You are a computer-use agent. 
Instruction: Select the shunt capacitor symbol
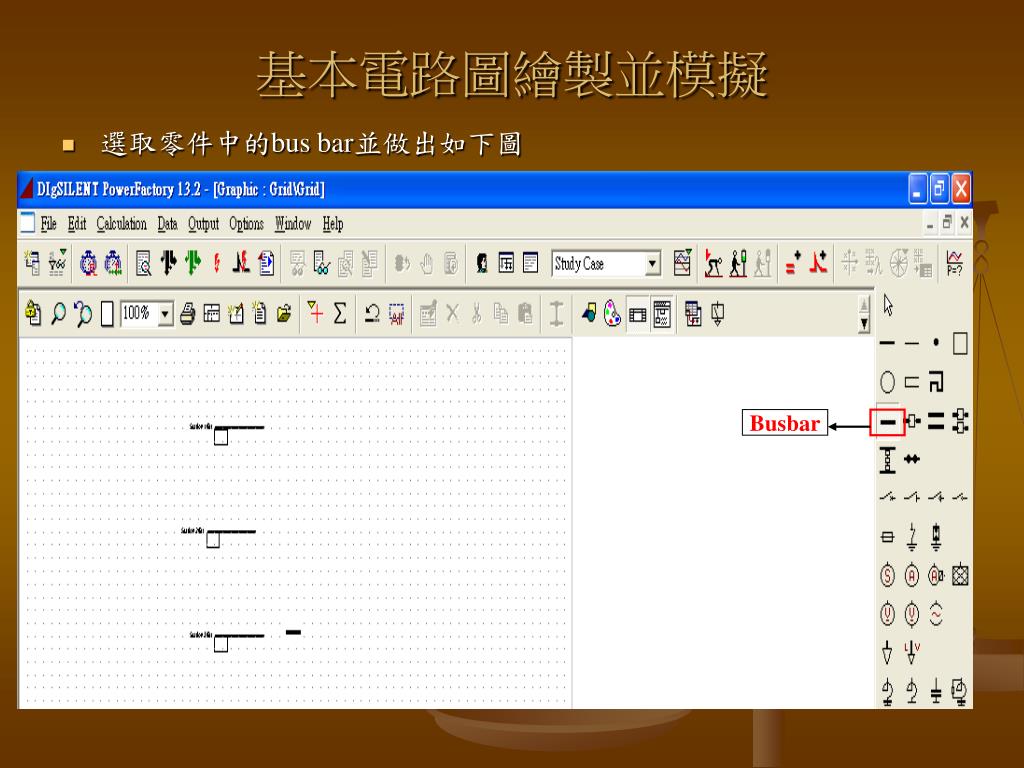[x=936, y=691]
